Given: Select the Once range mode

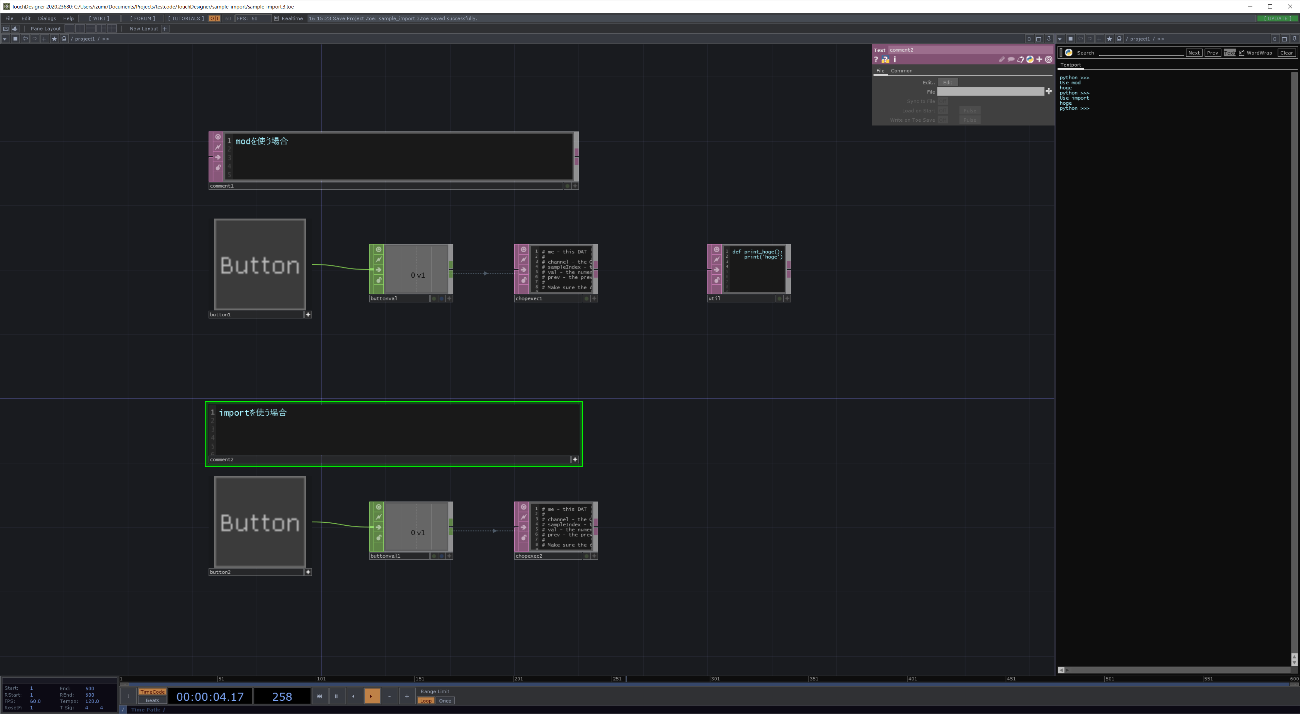Looking at the screenshot, I should [x=445, y=701].
